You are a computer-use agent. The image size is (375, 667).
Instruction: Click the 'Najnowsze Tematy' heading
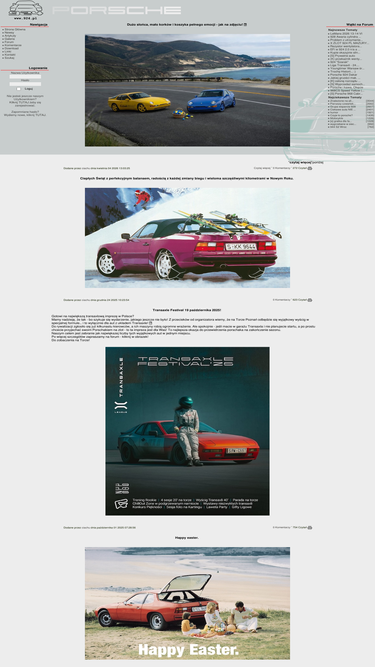tap(343, 30)
